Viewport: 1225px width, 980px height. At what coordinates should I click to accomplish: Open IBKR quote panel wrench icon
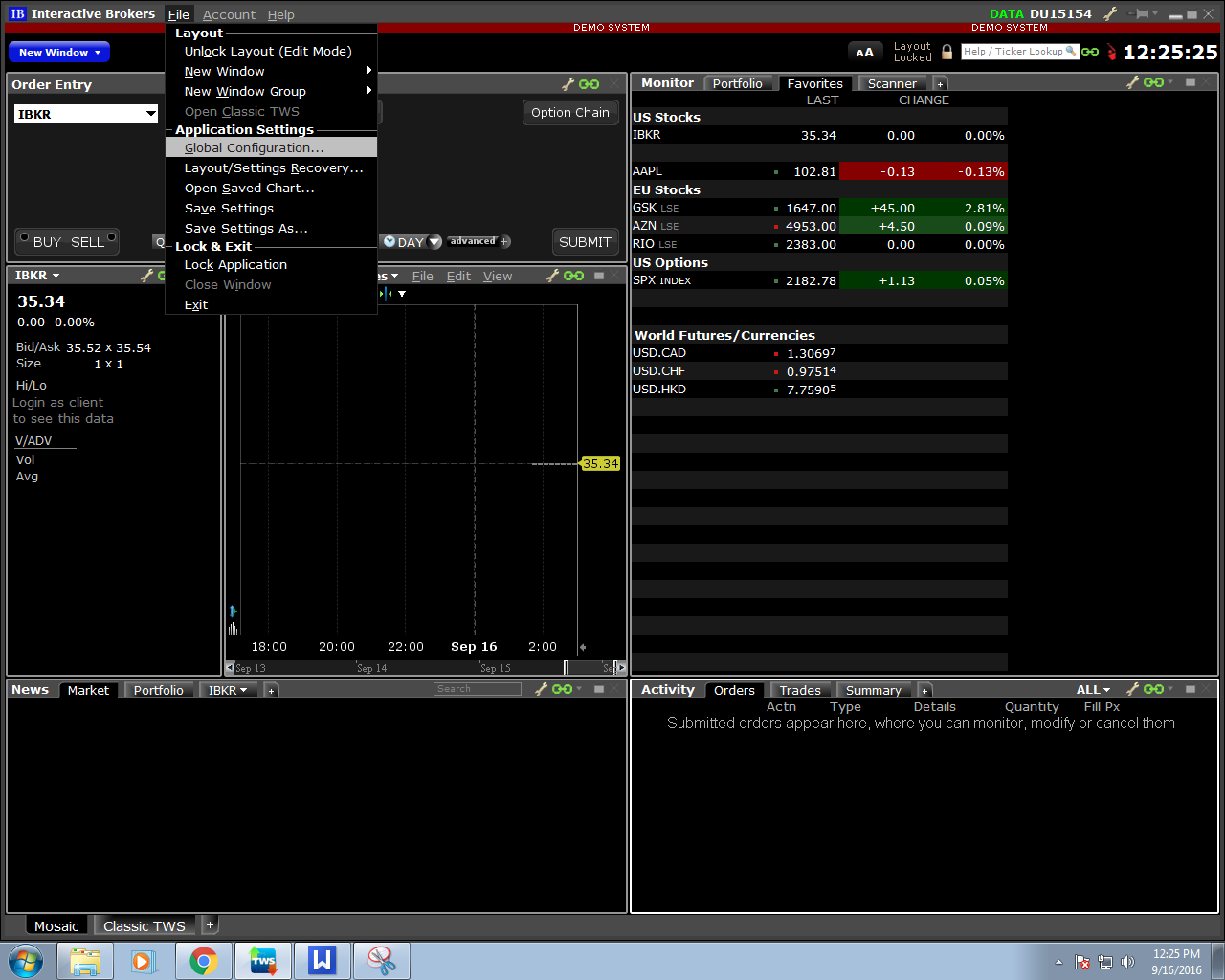coord(147,276)
